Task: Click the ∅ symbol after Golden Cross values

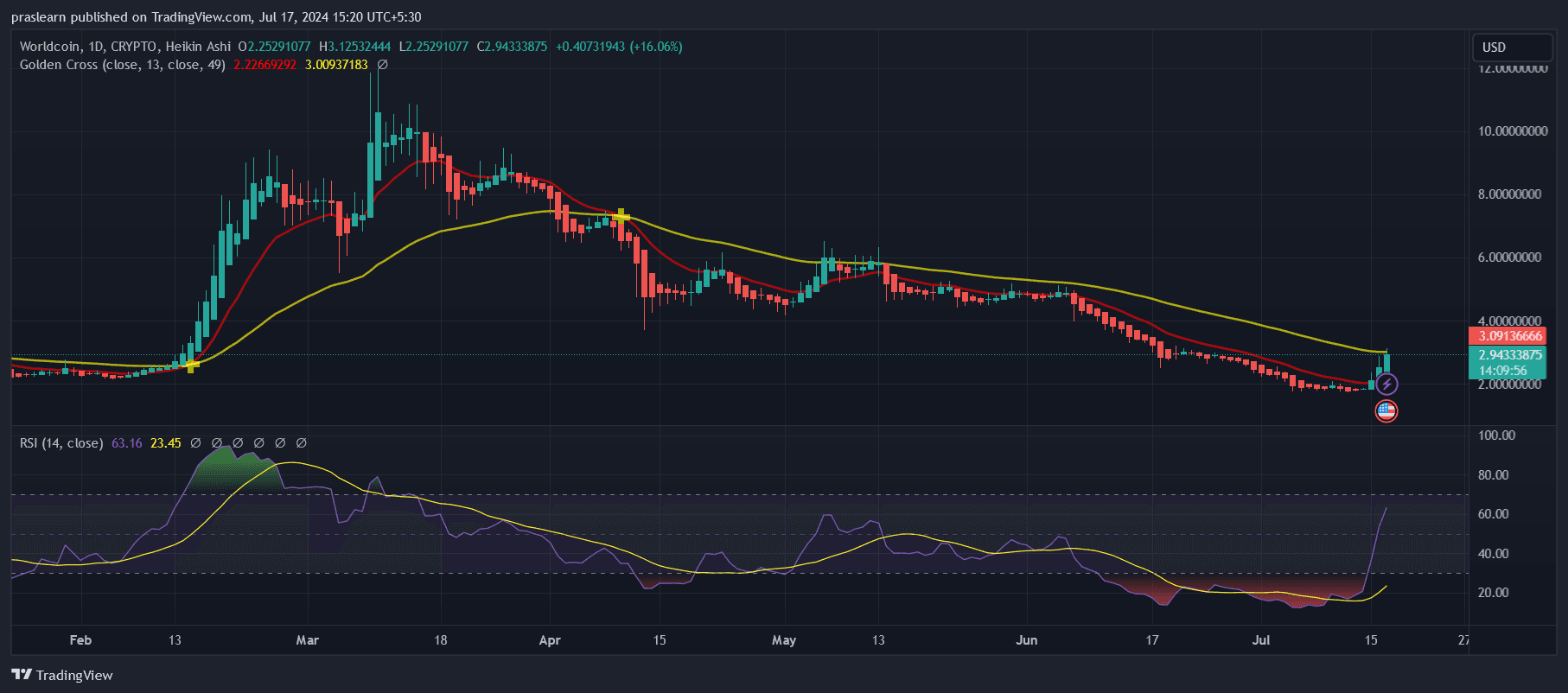Action: tap(383, 64)
